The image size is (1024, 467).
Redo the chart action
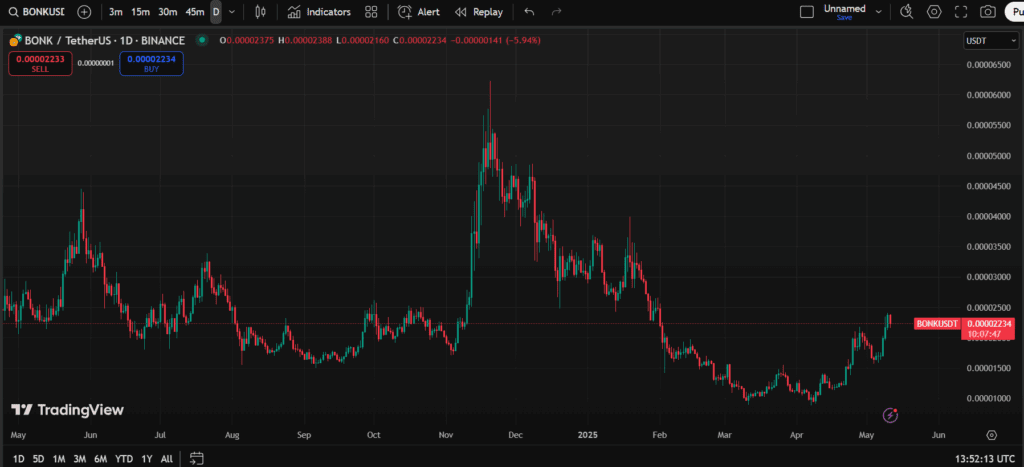click(556, 12)
